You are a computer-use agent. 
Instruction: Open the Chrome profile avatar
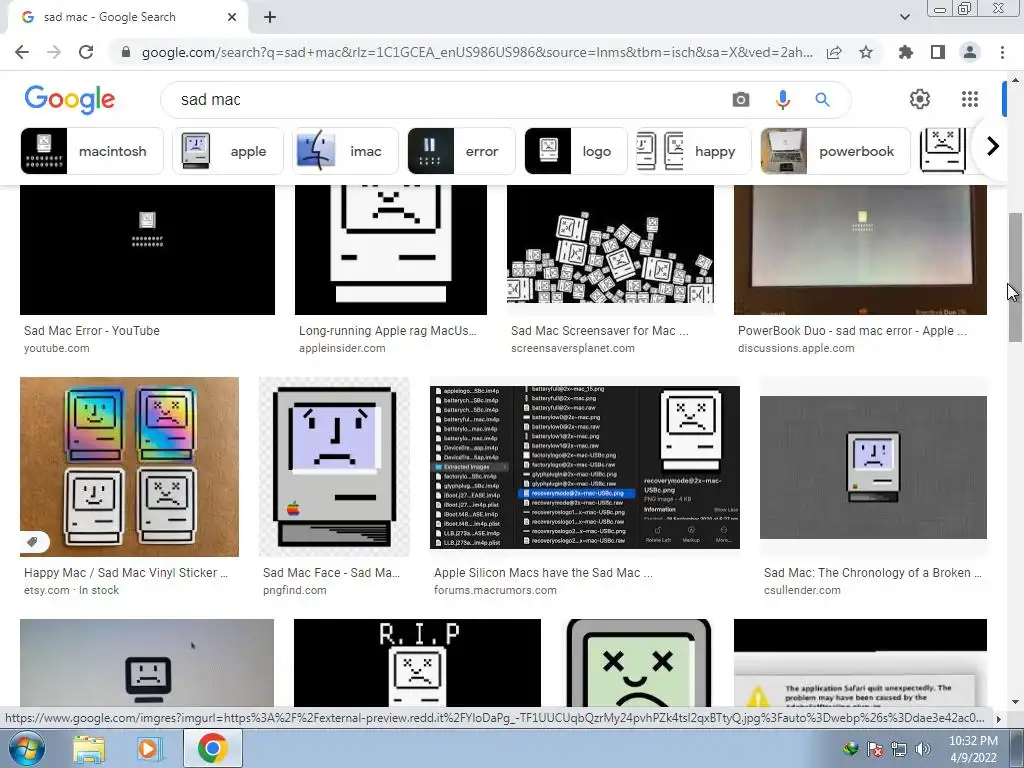point(970,52)
